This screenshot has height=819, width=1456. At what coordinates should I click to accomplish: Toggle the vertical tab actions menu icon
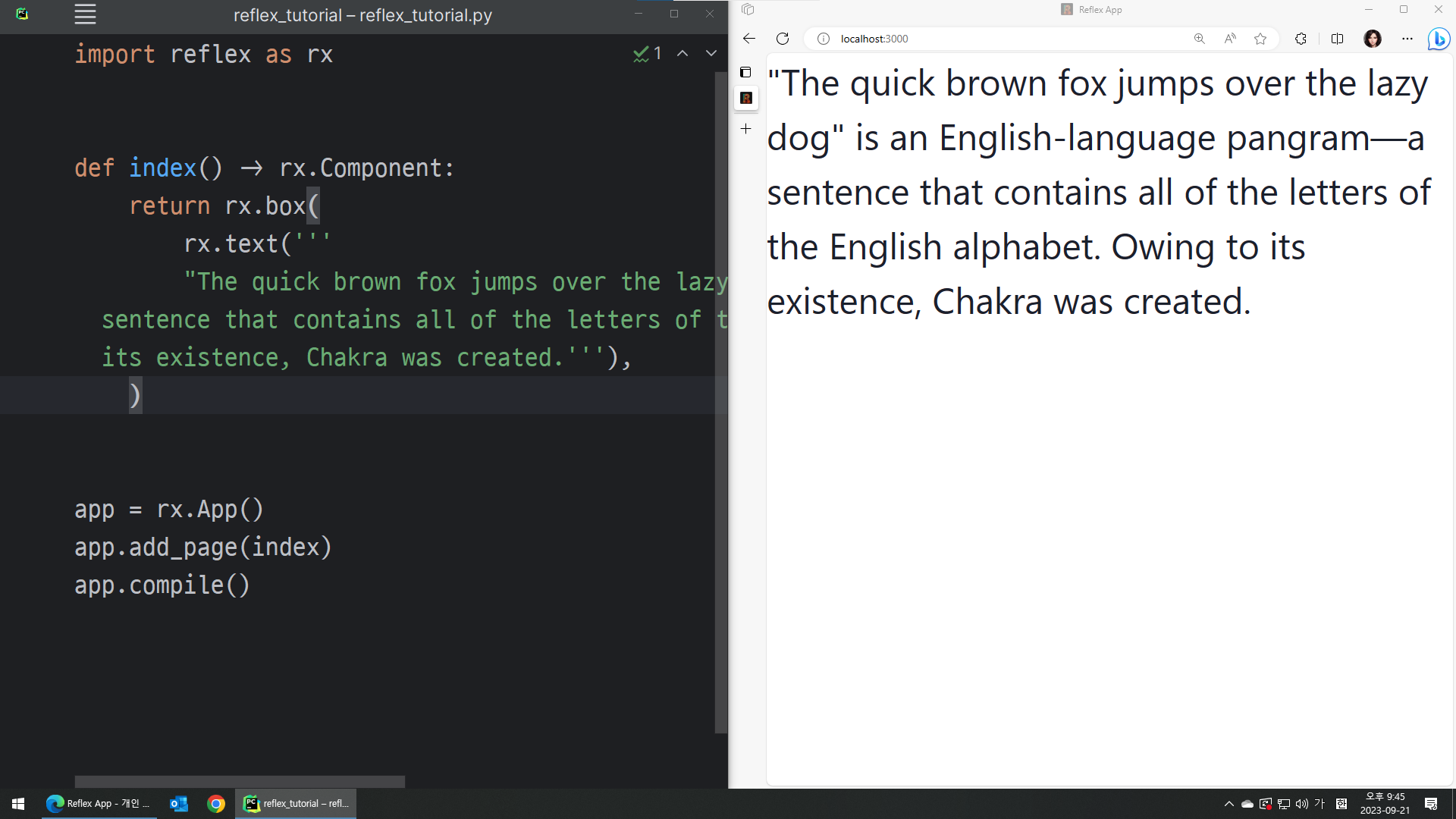(x=746, y=72)
